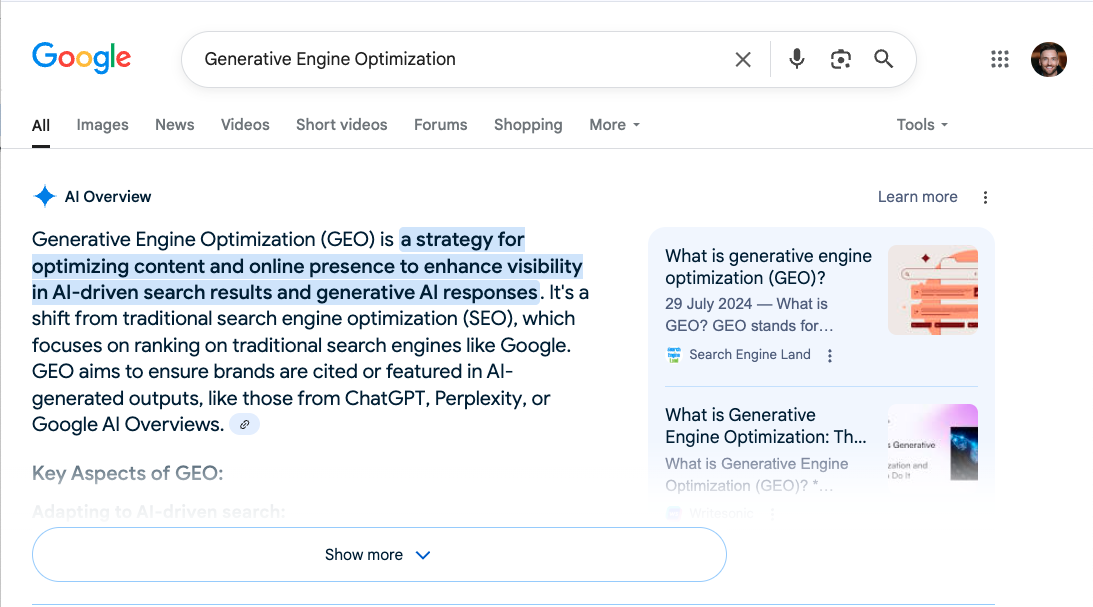Image resolution: width=1093 pixels, height=607 pixels.
Task: Click the Search Engine Land article thumbnail
Action: [933, 290]
